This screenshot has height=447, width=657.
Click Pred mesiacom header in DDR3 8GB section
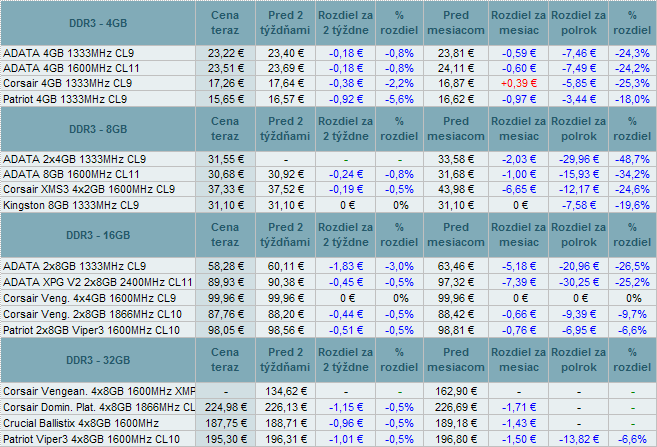[456, 129]
